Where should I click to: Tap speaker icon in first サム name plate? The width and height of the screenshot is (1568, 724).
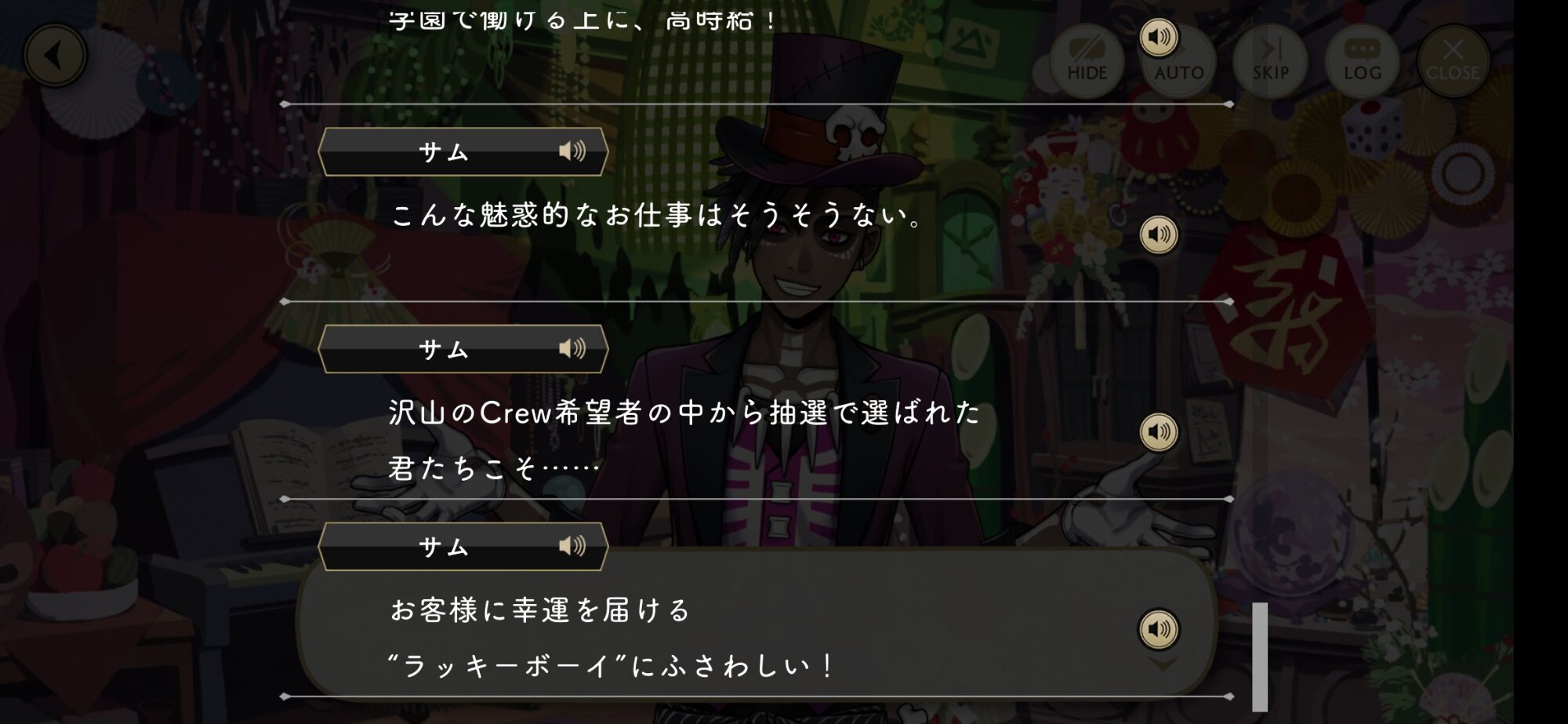[x=572, y=151]
